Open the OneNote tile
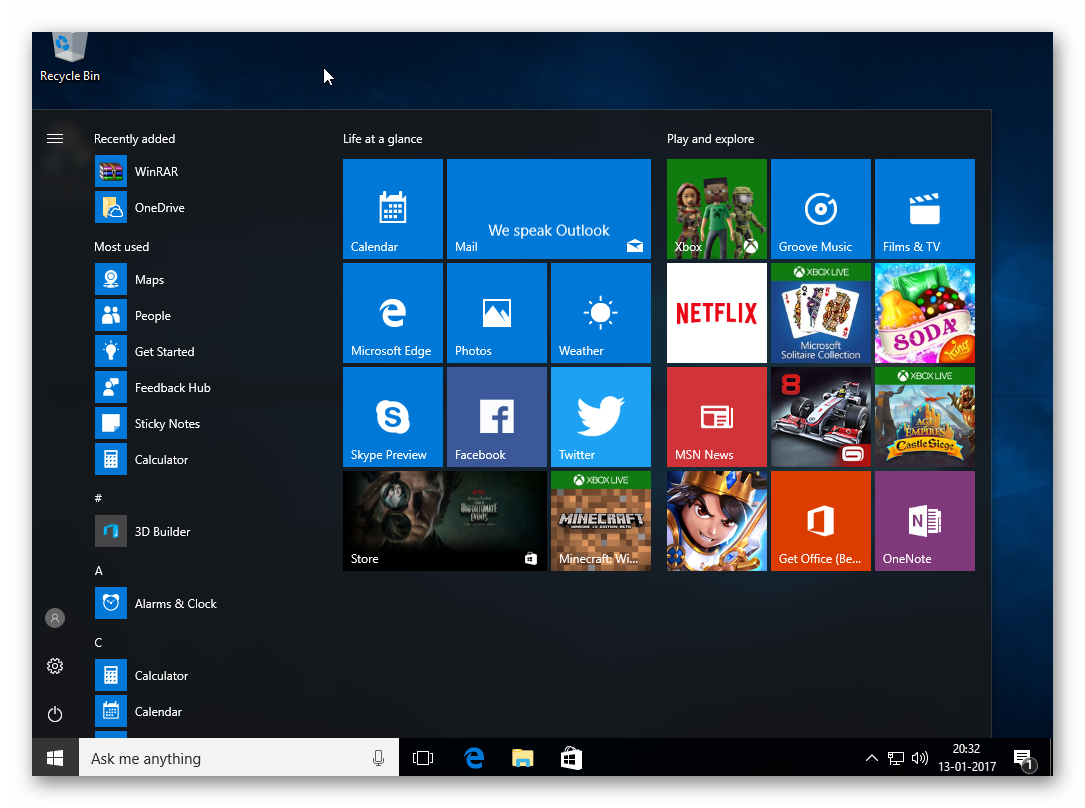The image size is (1085, 808). click(924, 521)
